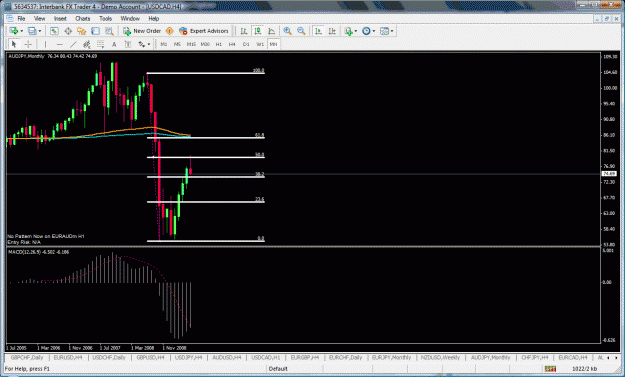Open the Arrows objects icon
Viewport: 625px width, 377px height.
(142, 44)
